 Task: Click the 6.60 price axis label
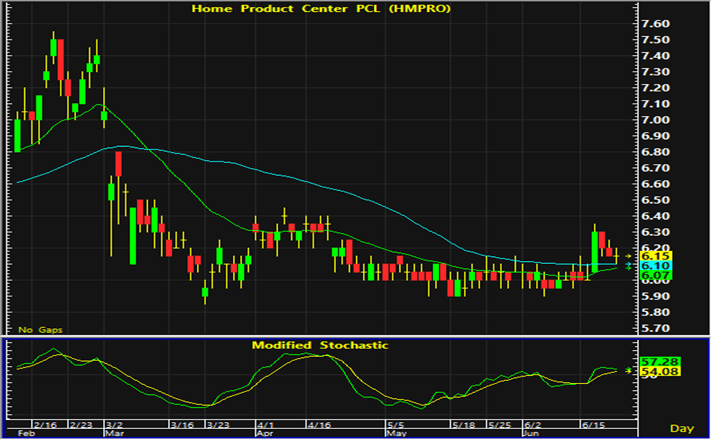tap(655, 184)
